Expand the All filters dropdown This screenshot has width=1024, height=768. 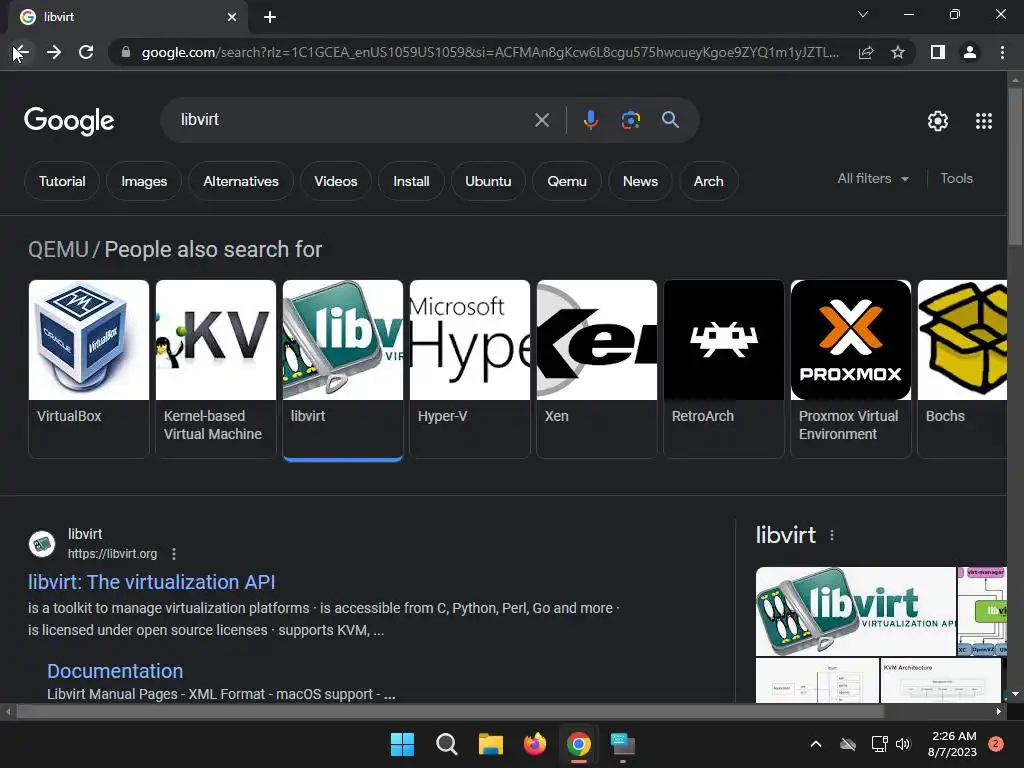(873, 178)
